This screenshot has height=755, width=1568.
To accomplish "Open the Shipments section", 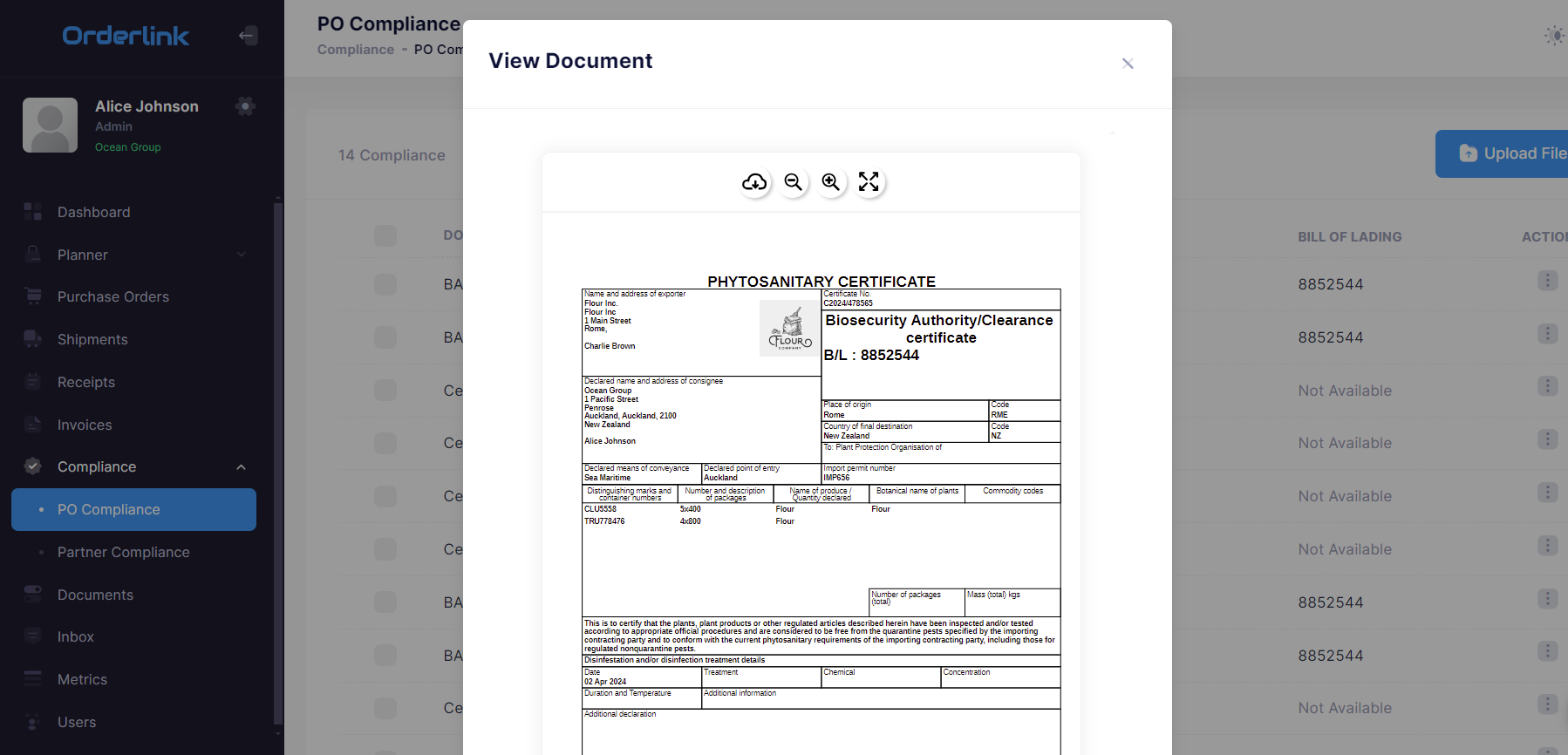I will point(92,339).
